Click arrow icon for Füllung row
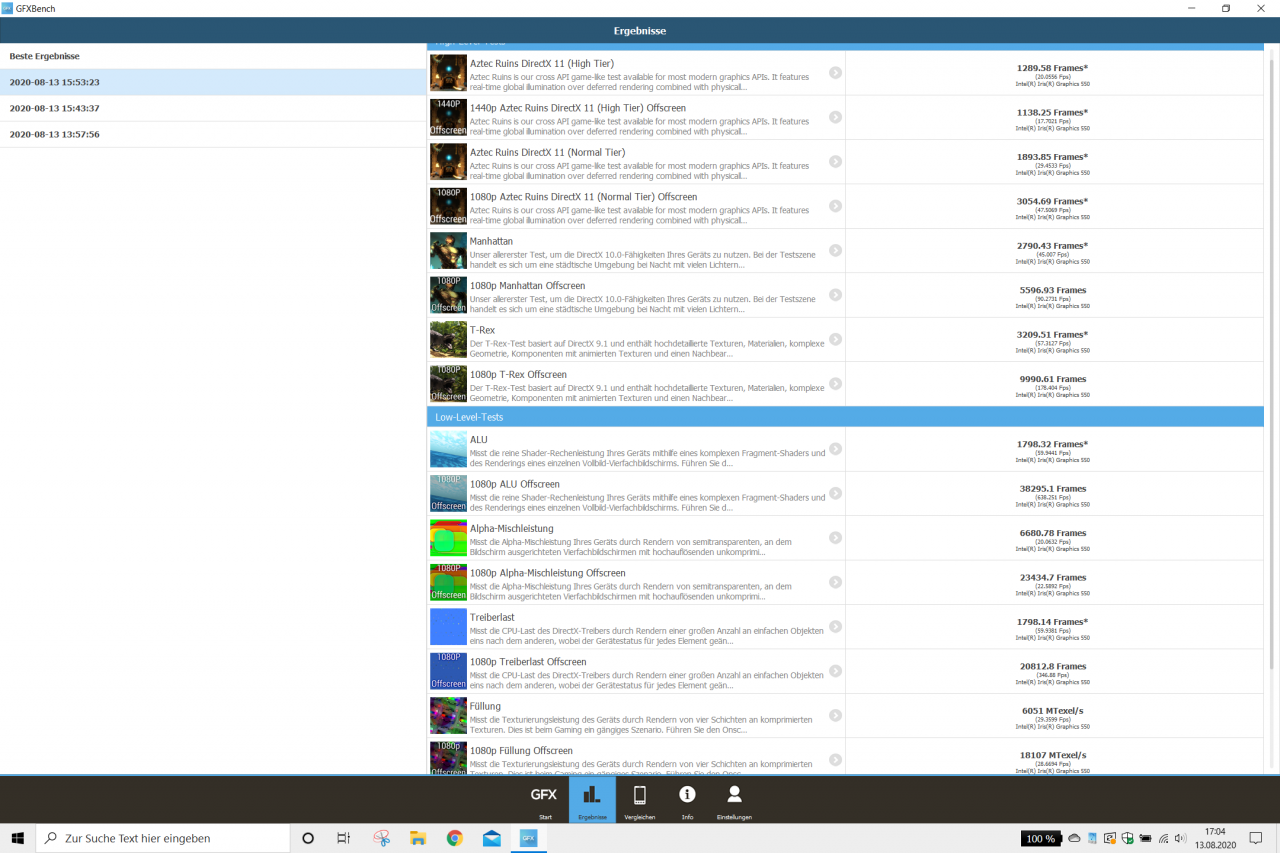The image size is (1280, 853). 835,716
